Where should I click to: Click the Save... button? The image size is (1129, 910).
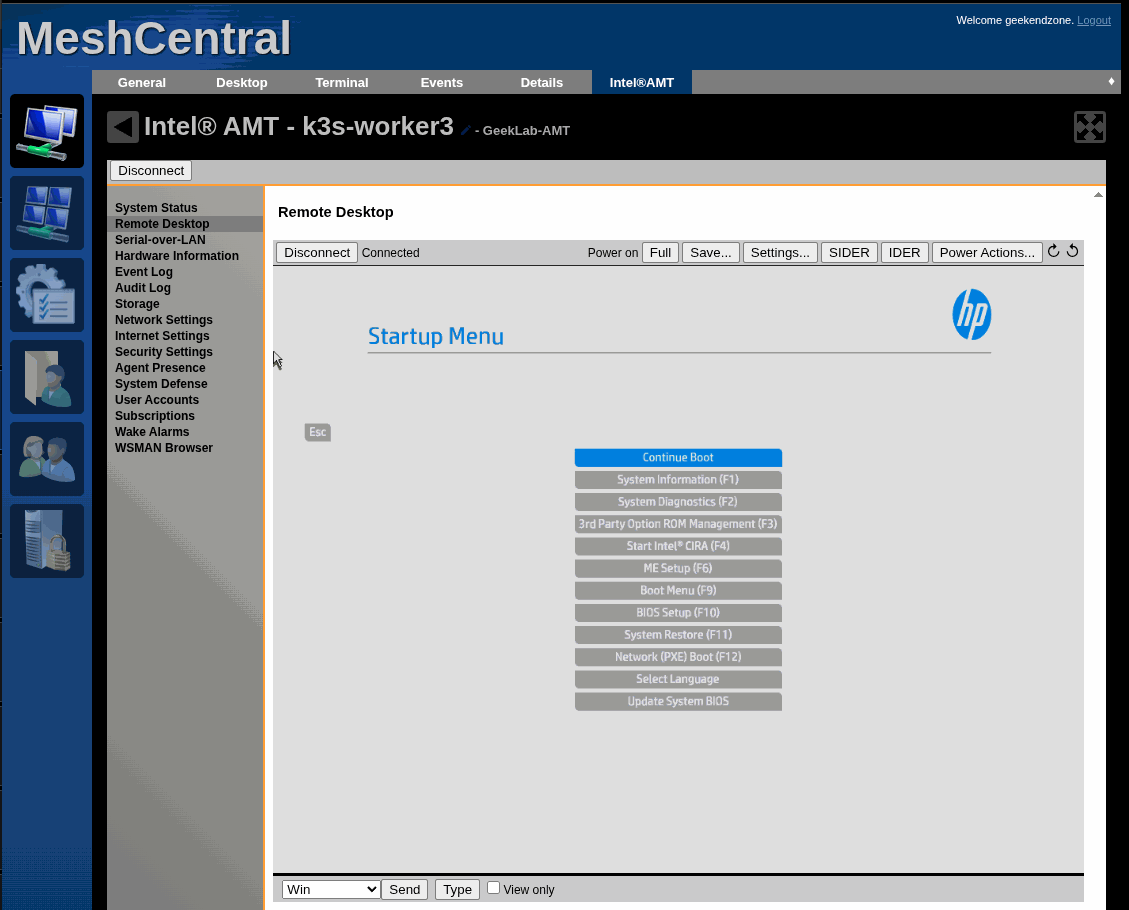(x=711, y=253)
